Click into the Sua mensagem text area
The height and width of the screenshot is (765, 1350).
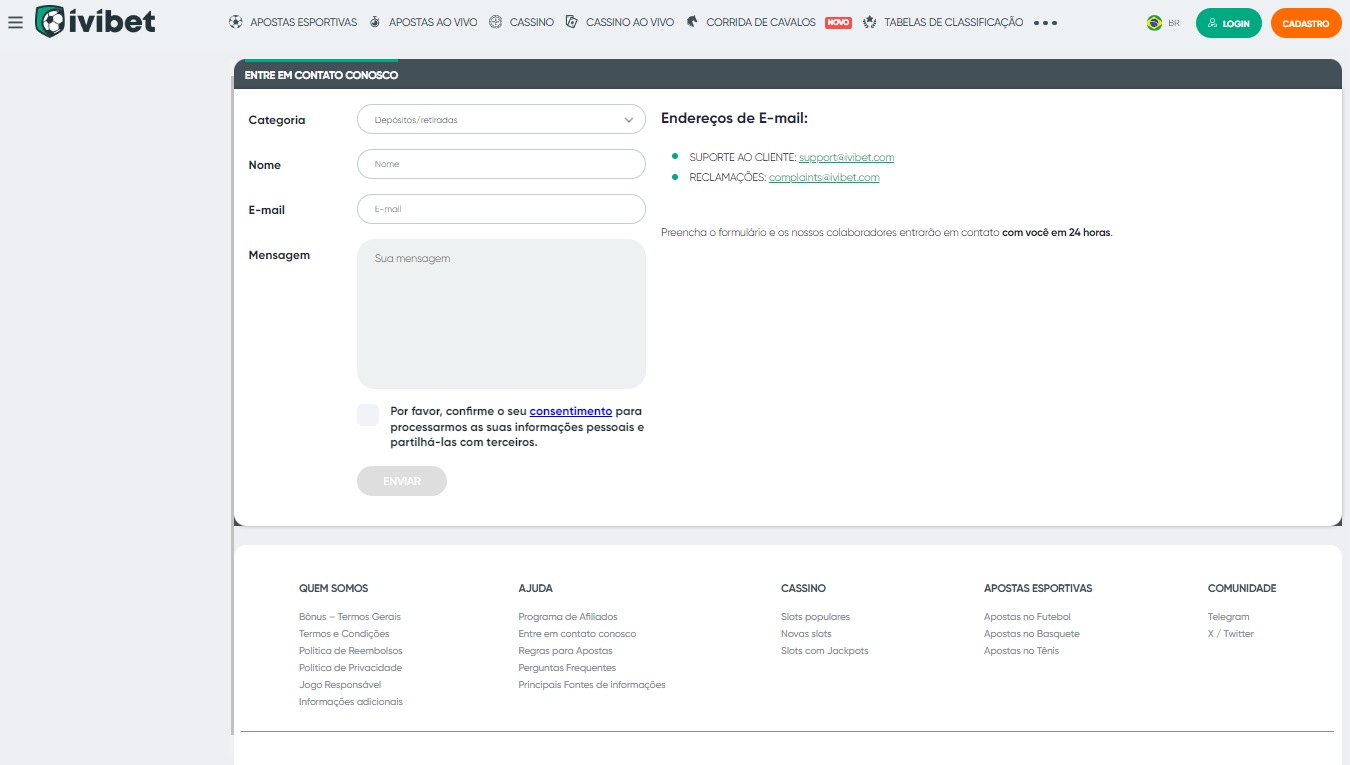tap(501, 314)
